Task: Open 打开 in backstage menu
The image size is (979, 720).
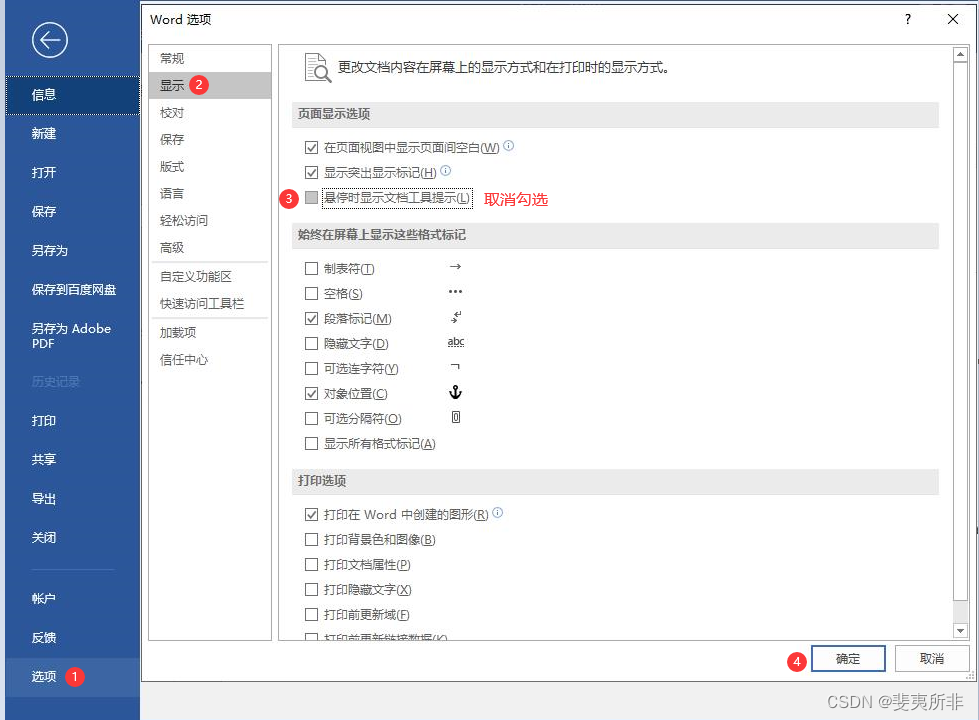Action: (72, 172)
